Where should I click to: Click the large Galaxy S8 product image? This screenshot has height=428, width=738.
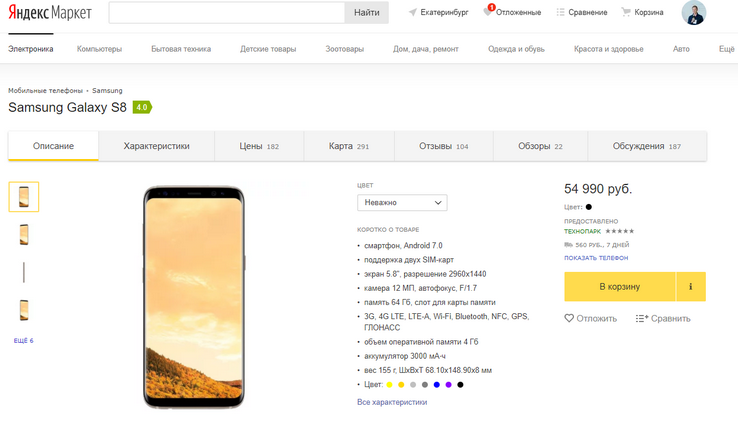(x=194, y=297)
